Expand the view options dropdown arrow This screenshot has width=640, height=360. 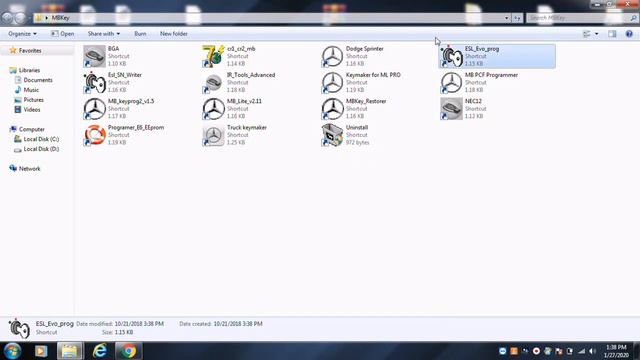click(x=597, y=34)
